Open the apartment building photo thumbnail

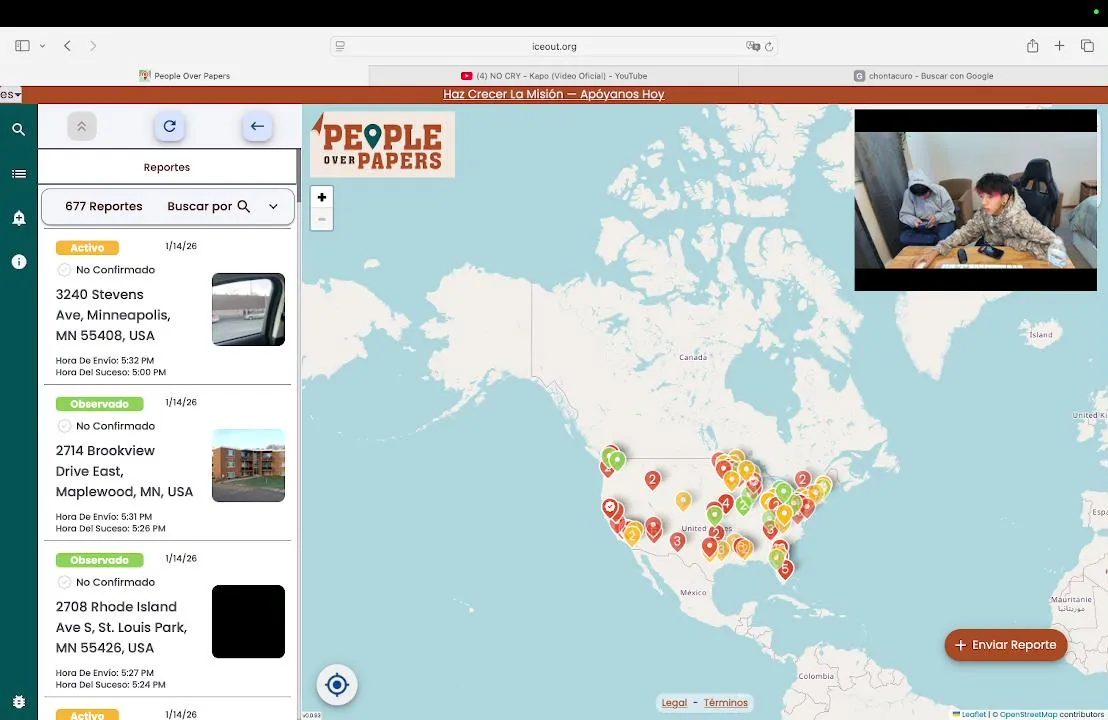(249, 466)
